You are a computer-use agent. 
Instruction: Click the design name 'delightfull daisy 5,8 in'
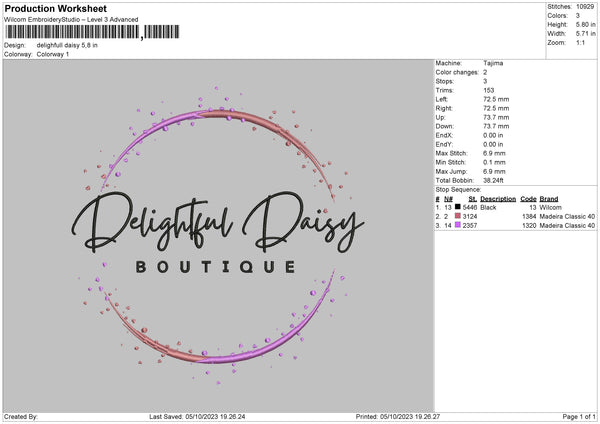67,45
